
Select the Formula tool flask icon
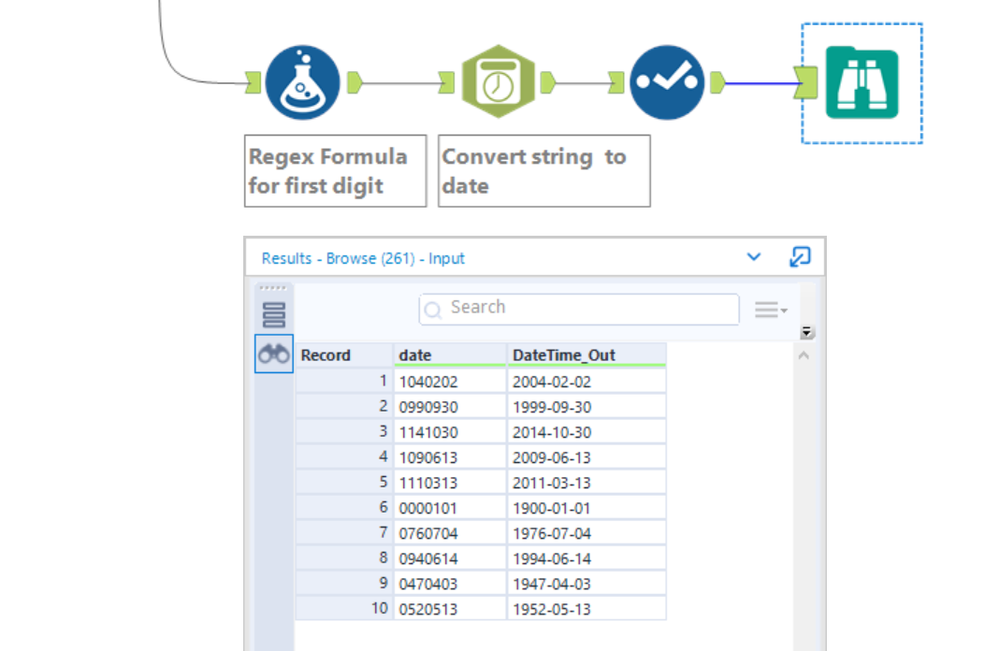[x=303, y=82]
